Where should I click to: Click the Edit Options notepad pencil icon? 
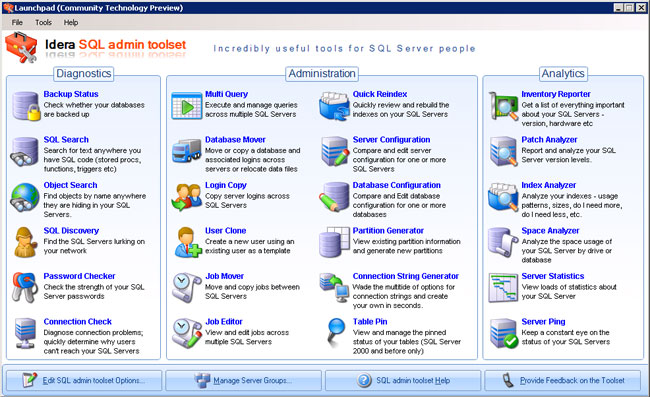[x=29, y=380]
